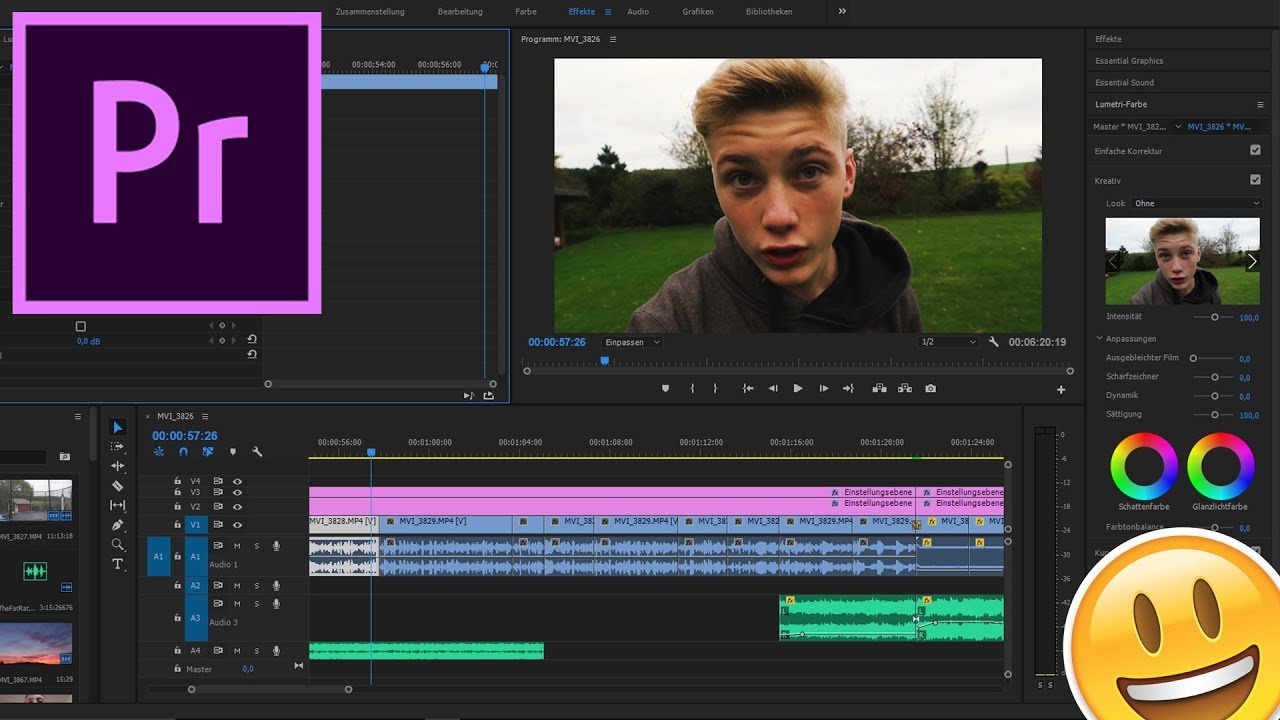1280x720 pixels.
Task: Open Einpassen zoom level dropdown
Action: [x=633, y=342]
